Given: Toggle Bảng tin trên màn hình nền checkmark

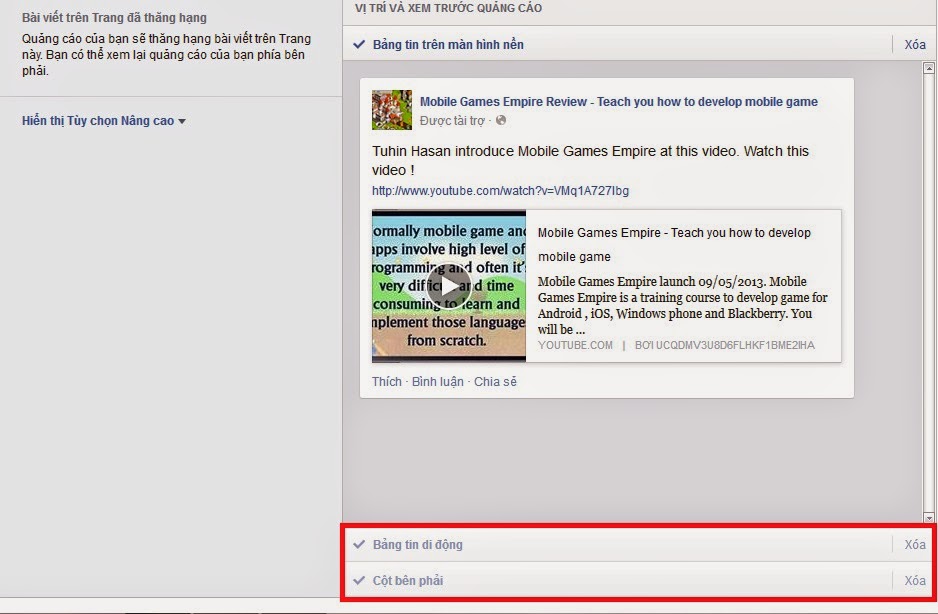Looking at the screenshot, I should point(359,44).
